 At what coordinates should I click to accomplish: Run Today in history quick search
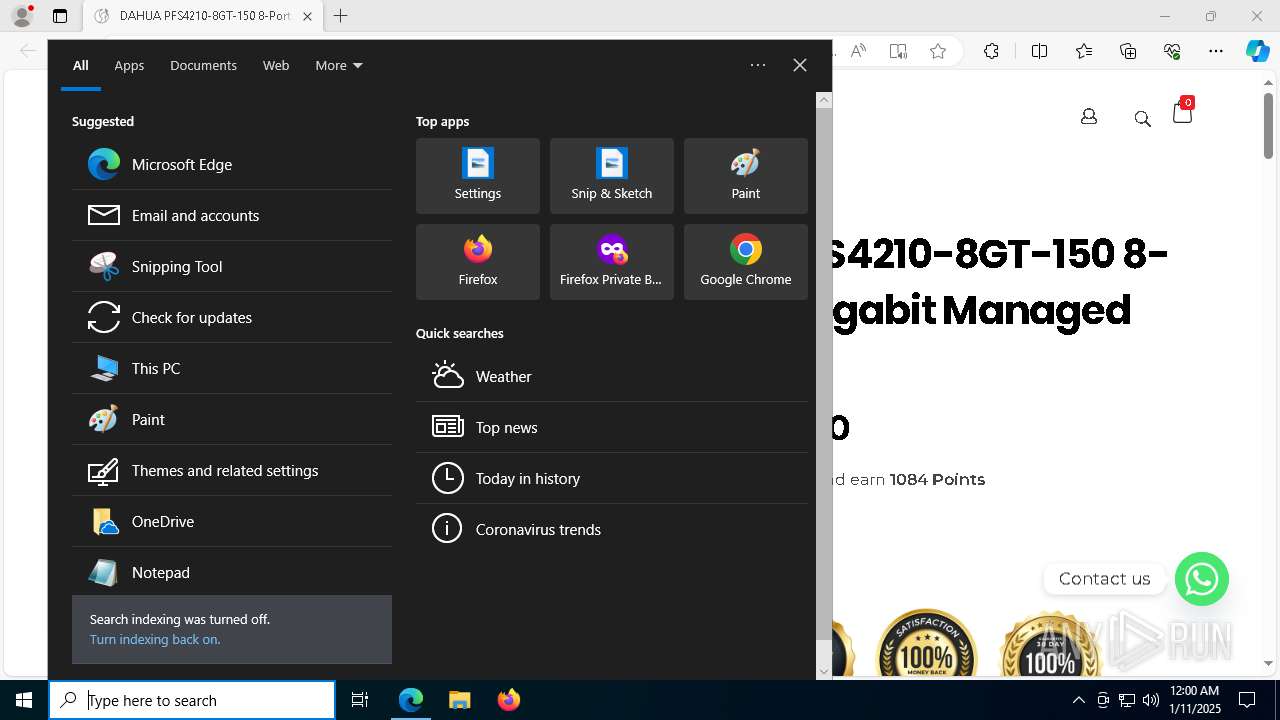[x=612, y=478]
